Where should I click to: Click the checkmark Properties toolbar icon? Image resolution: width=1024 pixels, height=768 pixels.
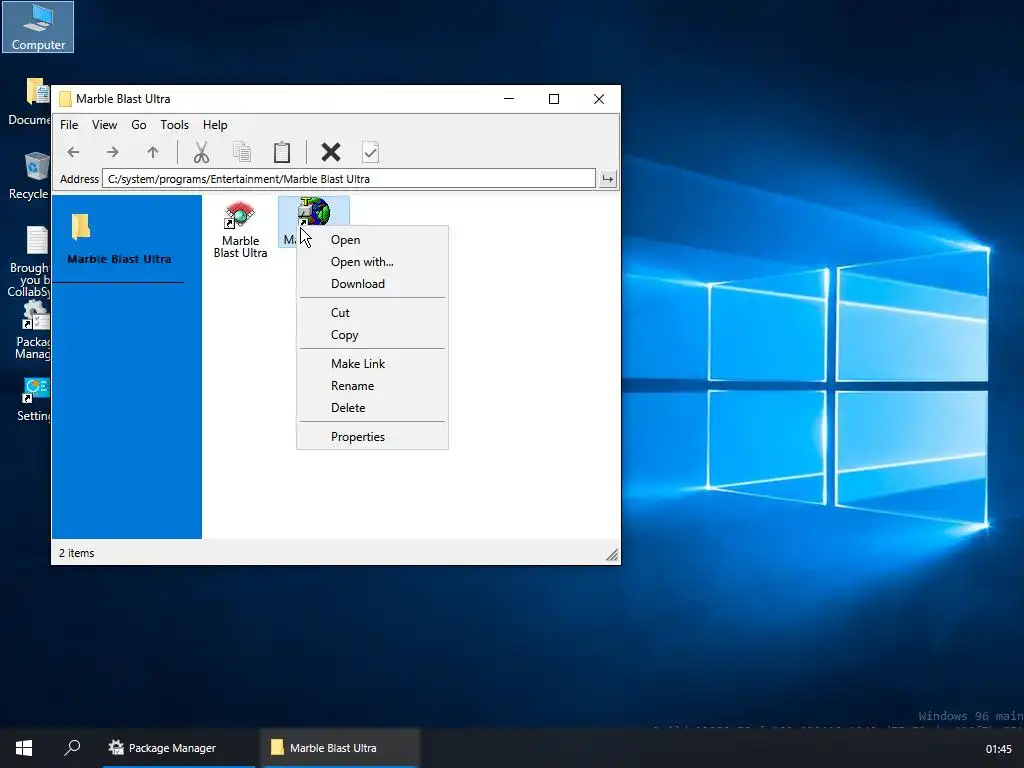coord(370,152)
